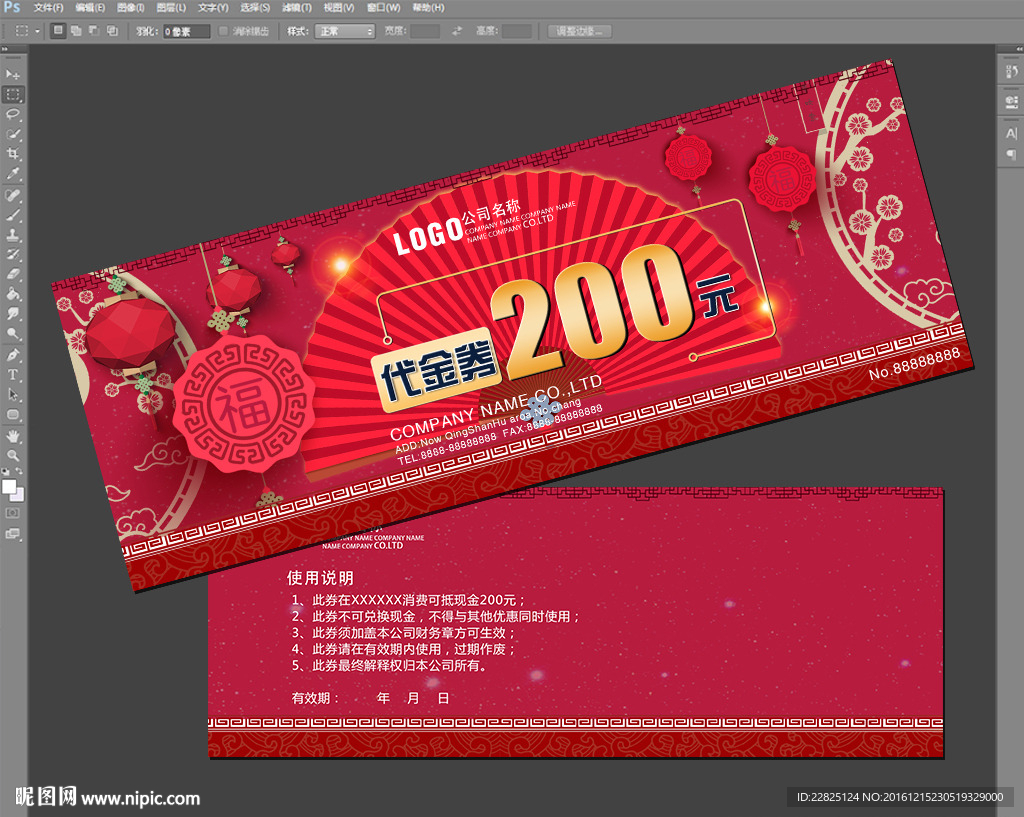The height and width of the screenshot is (817, 1024).
Task: Swap foreground and background colors
Action: pos(19,472)
